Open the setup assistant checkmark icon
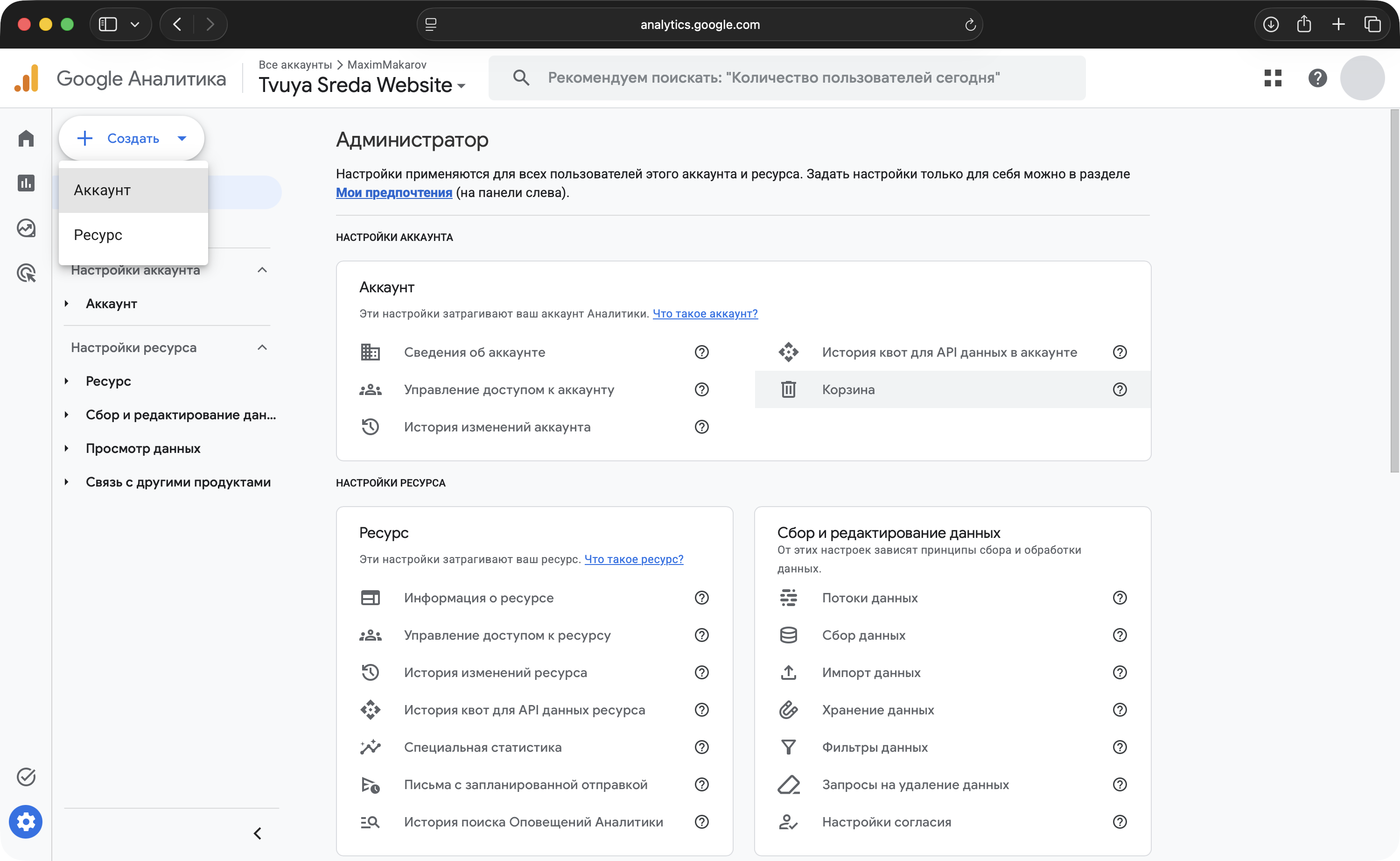 26,777
